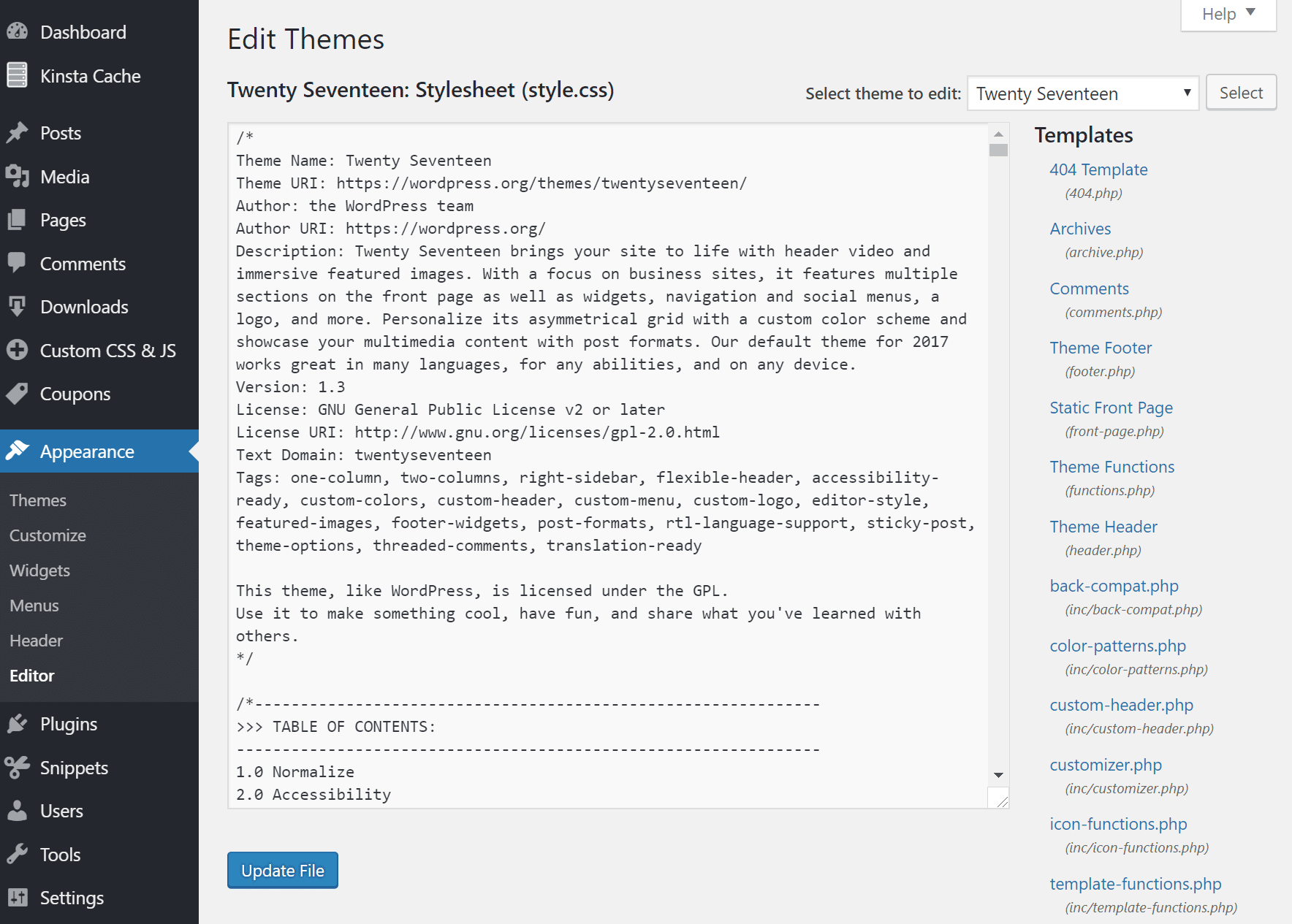Viewport: 1292px width, 924px height.
Task: Click the Pages stacked-pages icon
Action: (18, 220)
